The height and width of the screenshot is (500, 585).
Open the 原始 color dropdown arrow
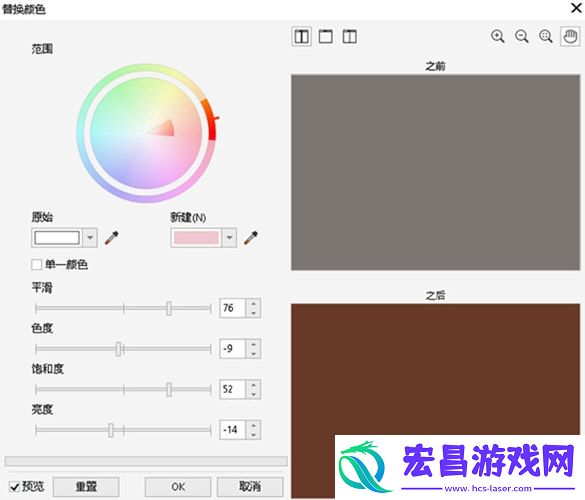[90, 238]
